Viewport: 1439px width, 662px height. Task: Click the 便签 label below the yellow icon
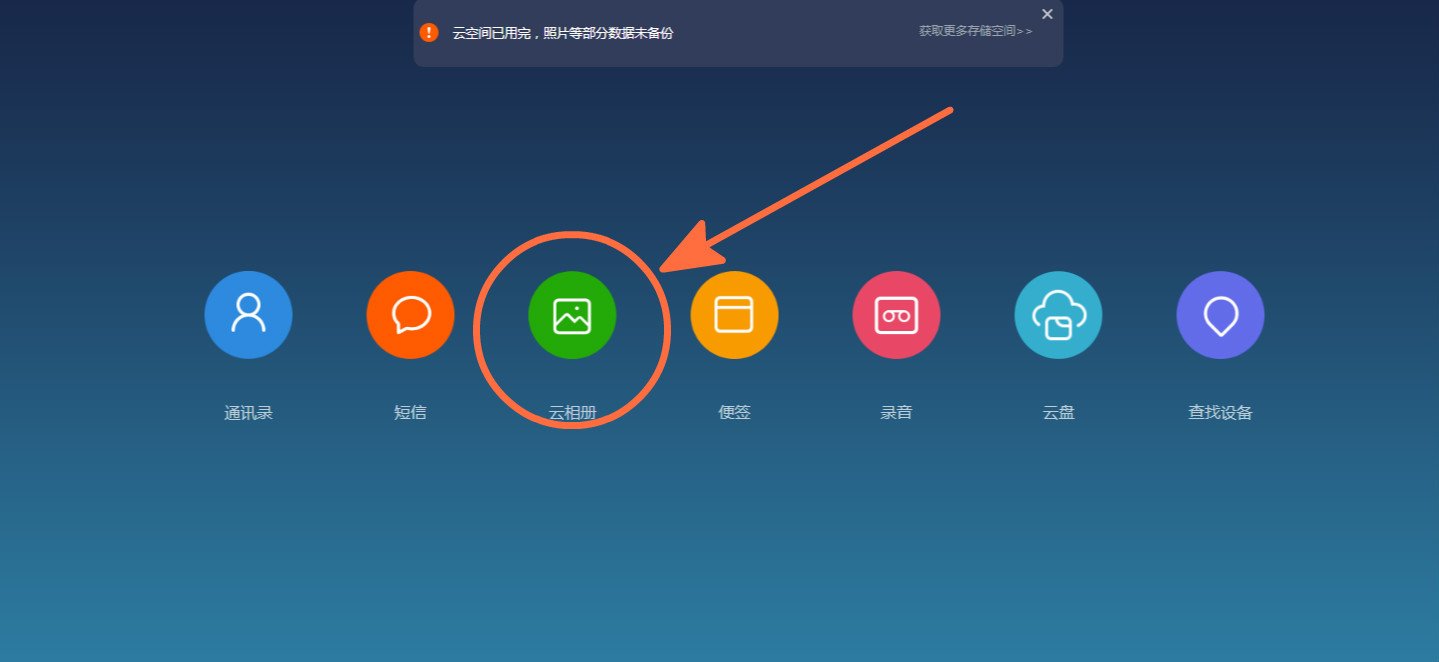pos(734,411)
